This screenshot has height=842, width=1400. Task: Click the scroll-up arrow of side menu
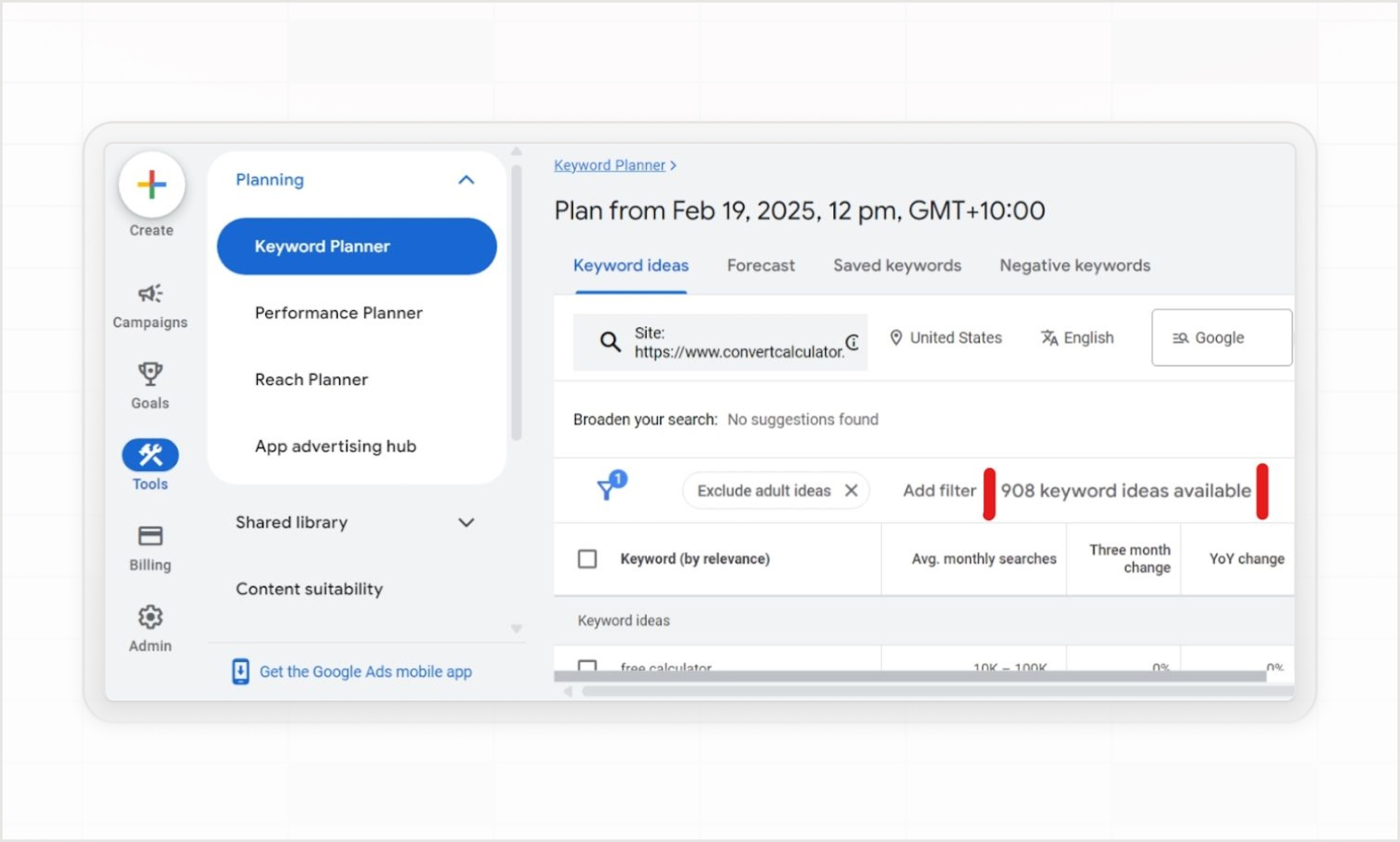(516, 151)
